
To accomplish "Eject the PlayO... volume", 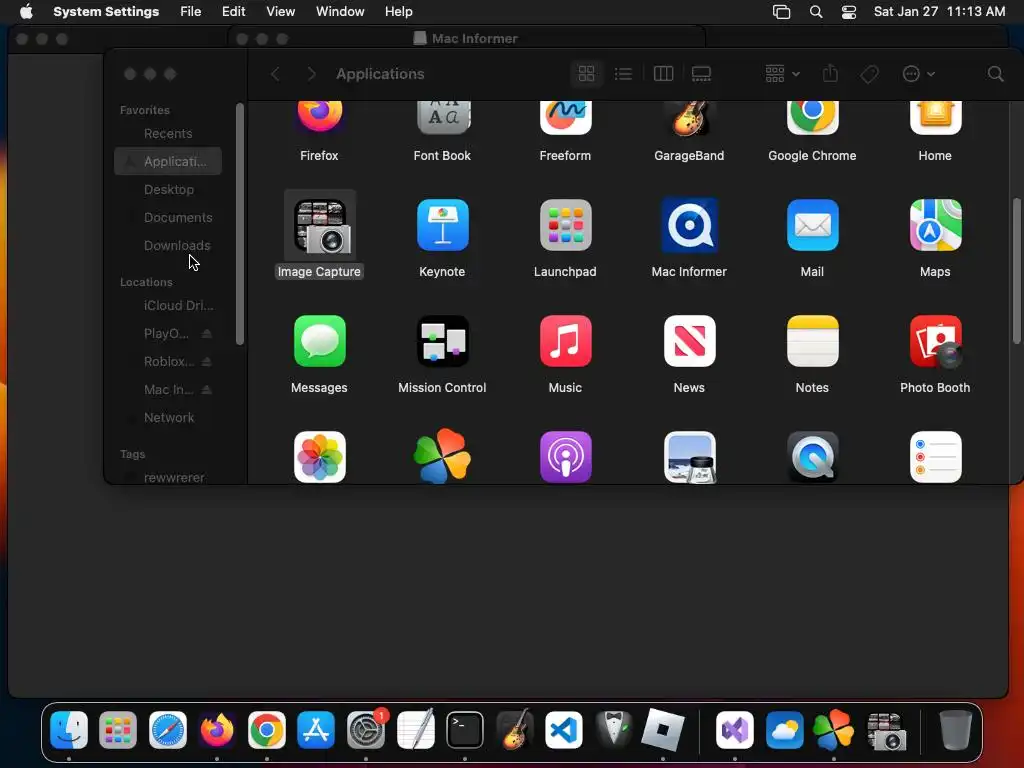I will click(206, 334).
